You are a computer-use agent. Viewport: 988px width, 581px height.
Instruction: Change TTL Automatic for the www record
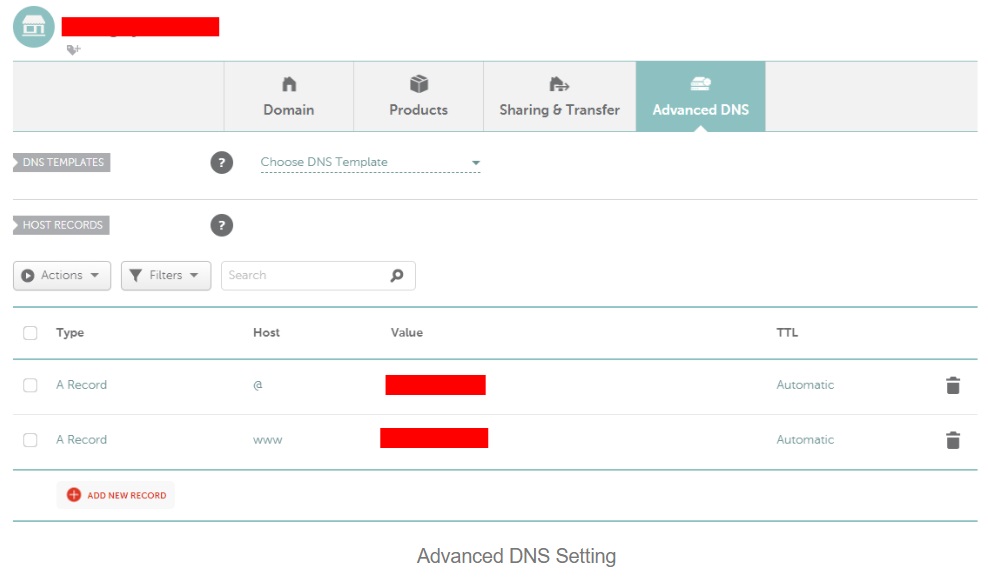pyautogui.click(x=805, y=440)
